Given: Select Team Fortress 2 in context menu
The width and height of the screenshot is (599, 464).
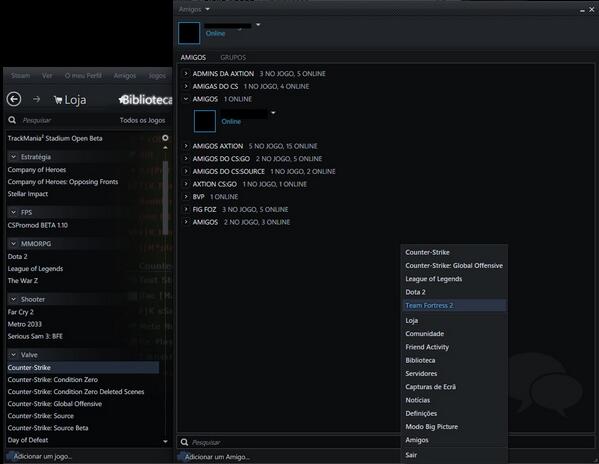Looking at the screenshot, I should point(454,305).
